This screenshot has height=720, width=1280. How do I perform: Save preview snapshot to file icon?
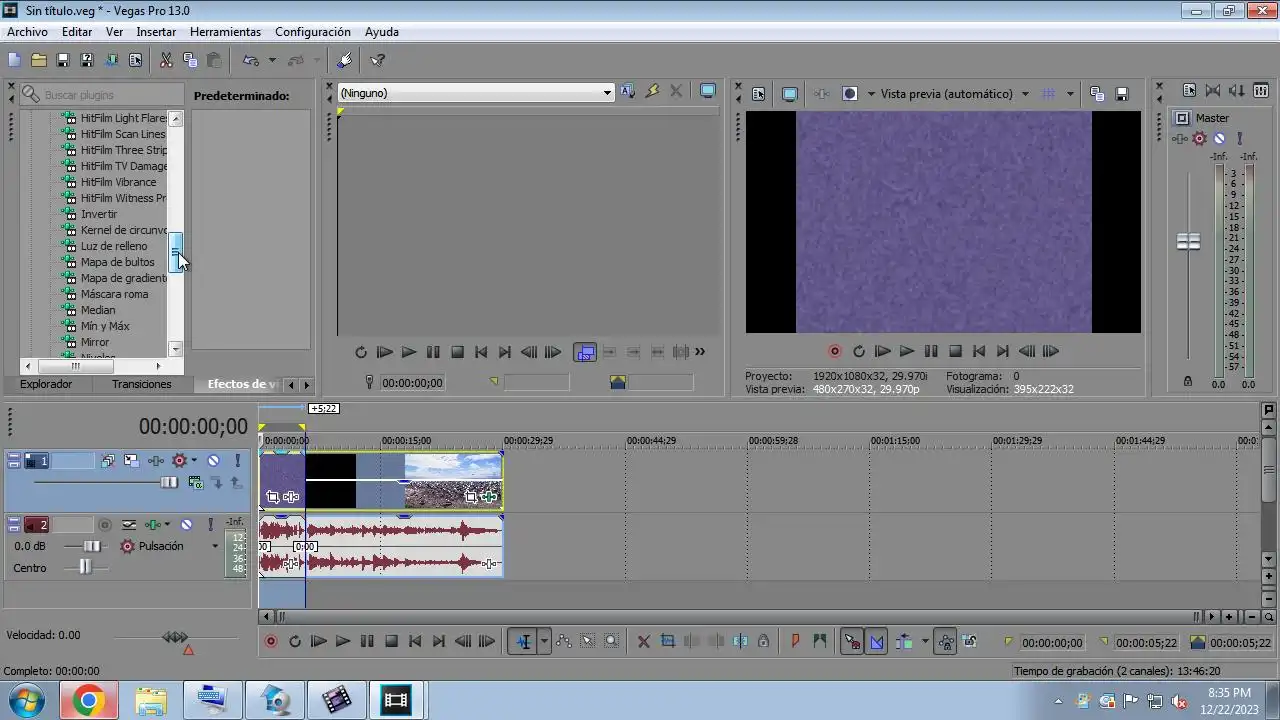1122,93
